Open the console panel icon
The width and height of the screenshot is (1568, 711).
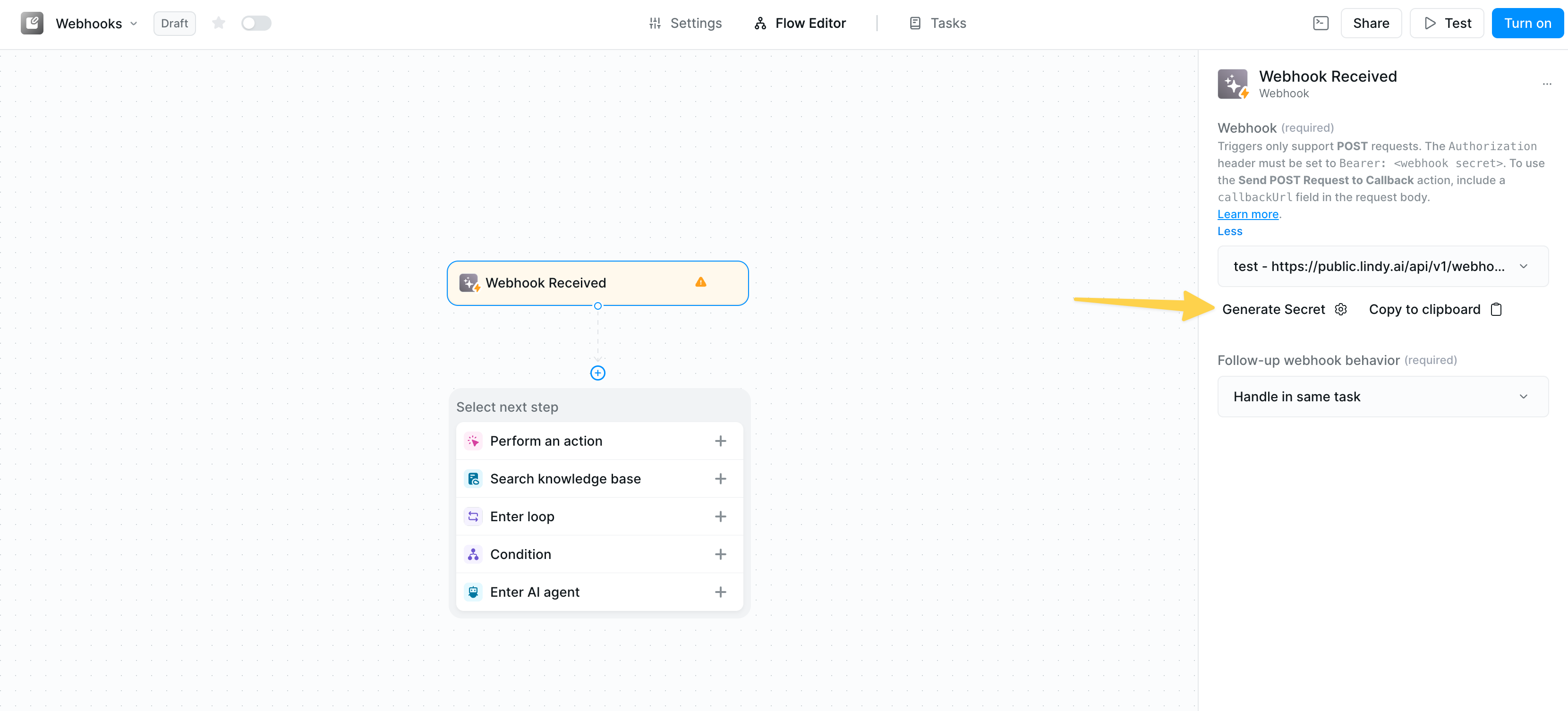1320,23
